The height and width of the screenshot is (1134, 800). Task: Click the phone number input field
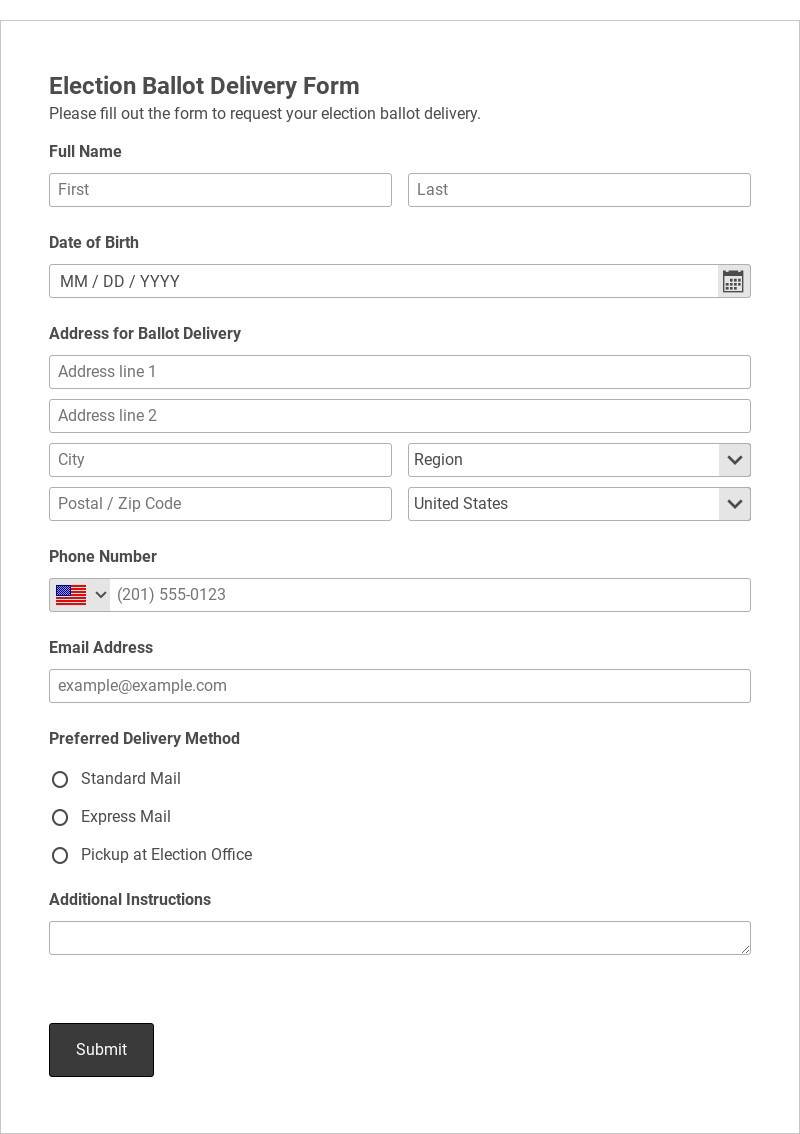[x=430, y=594]
